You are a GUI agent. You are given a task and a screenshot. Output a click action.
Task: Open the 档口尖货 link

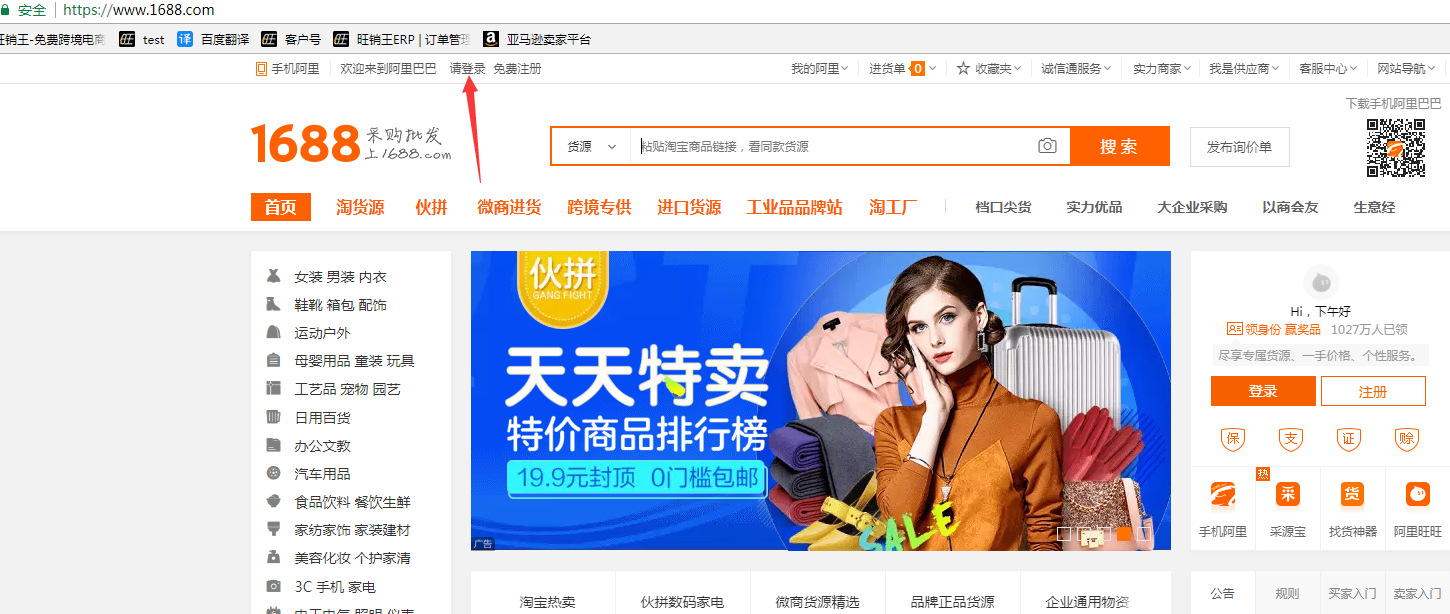(x=1003, y=207)
